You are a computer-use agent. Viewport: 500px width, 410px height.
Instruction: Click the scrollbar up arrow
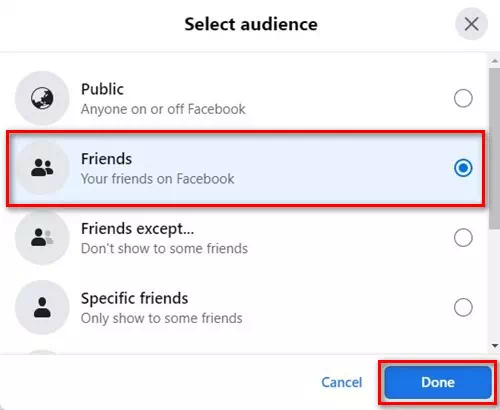pos(495,61)
